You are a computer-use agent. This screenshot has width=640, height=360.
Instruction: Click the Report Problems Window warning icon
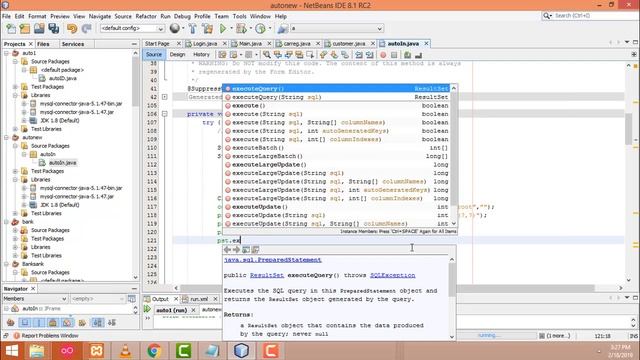point(16,336)
